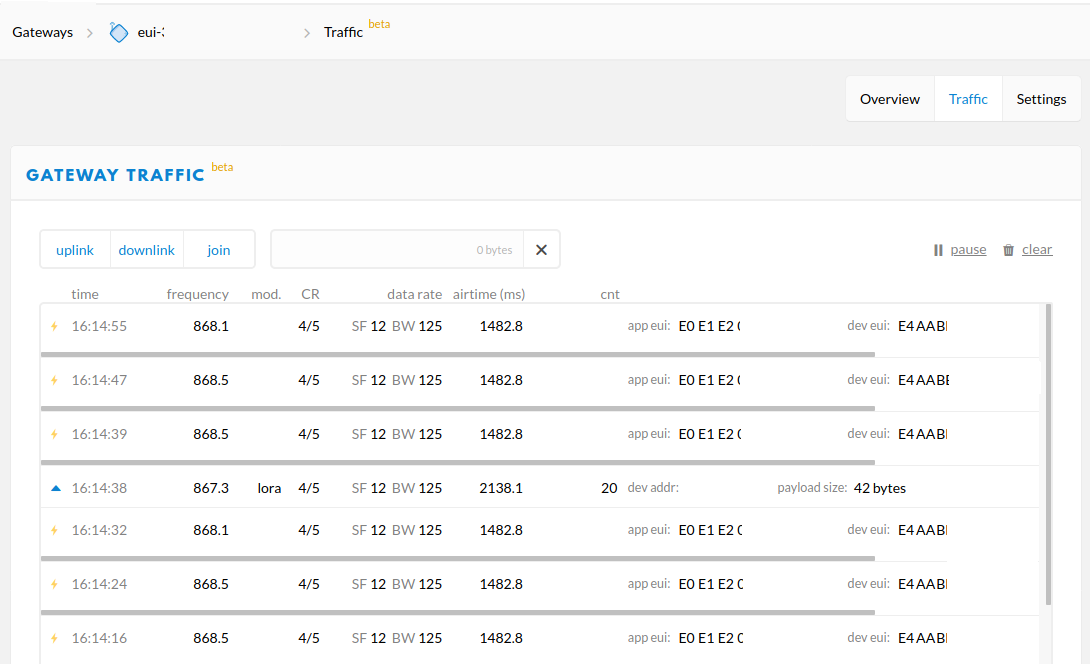Click the lightning bolt icon at 16:14:47

click(x=55, y=380)
